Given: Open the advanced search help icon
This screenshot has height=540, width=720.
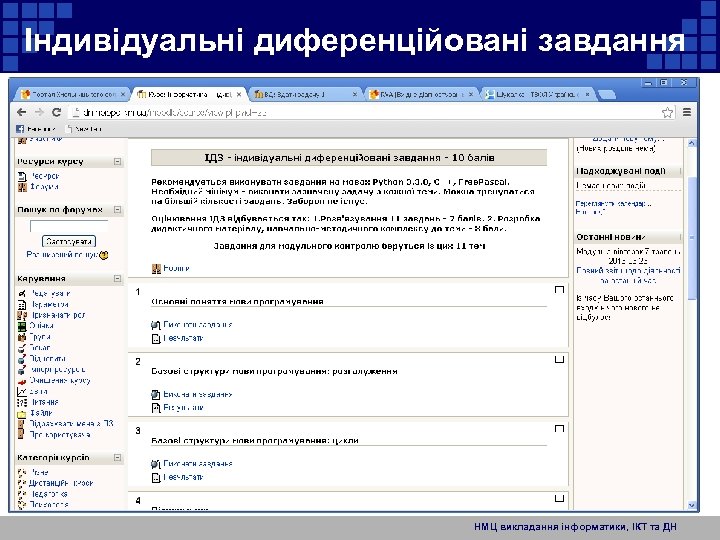Looking at the screenshot, I should coord(104,255).
